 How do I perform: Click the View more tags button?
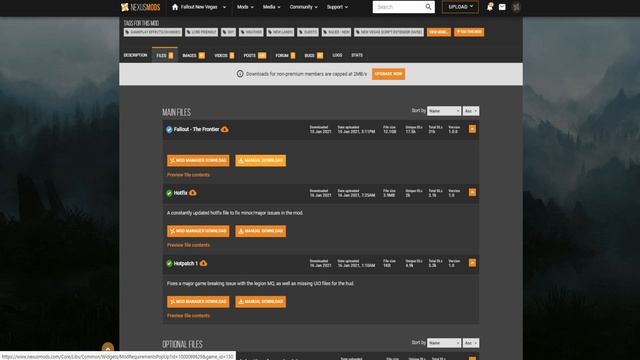click(x=439, y=32)
